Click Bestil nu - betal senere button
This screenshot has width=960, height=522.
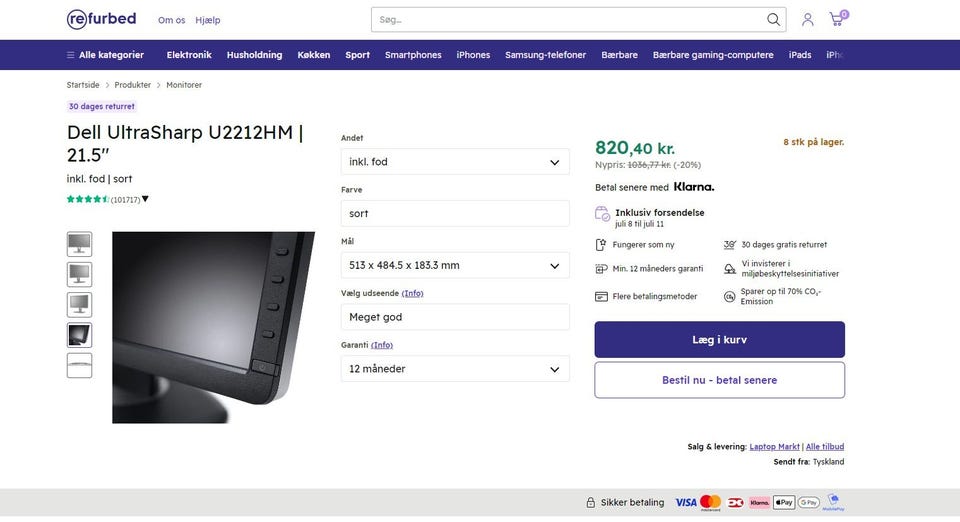point(719,380)
